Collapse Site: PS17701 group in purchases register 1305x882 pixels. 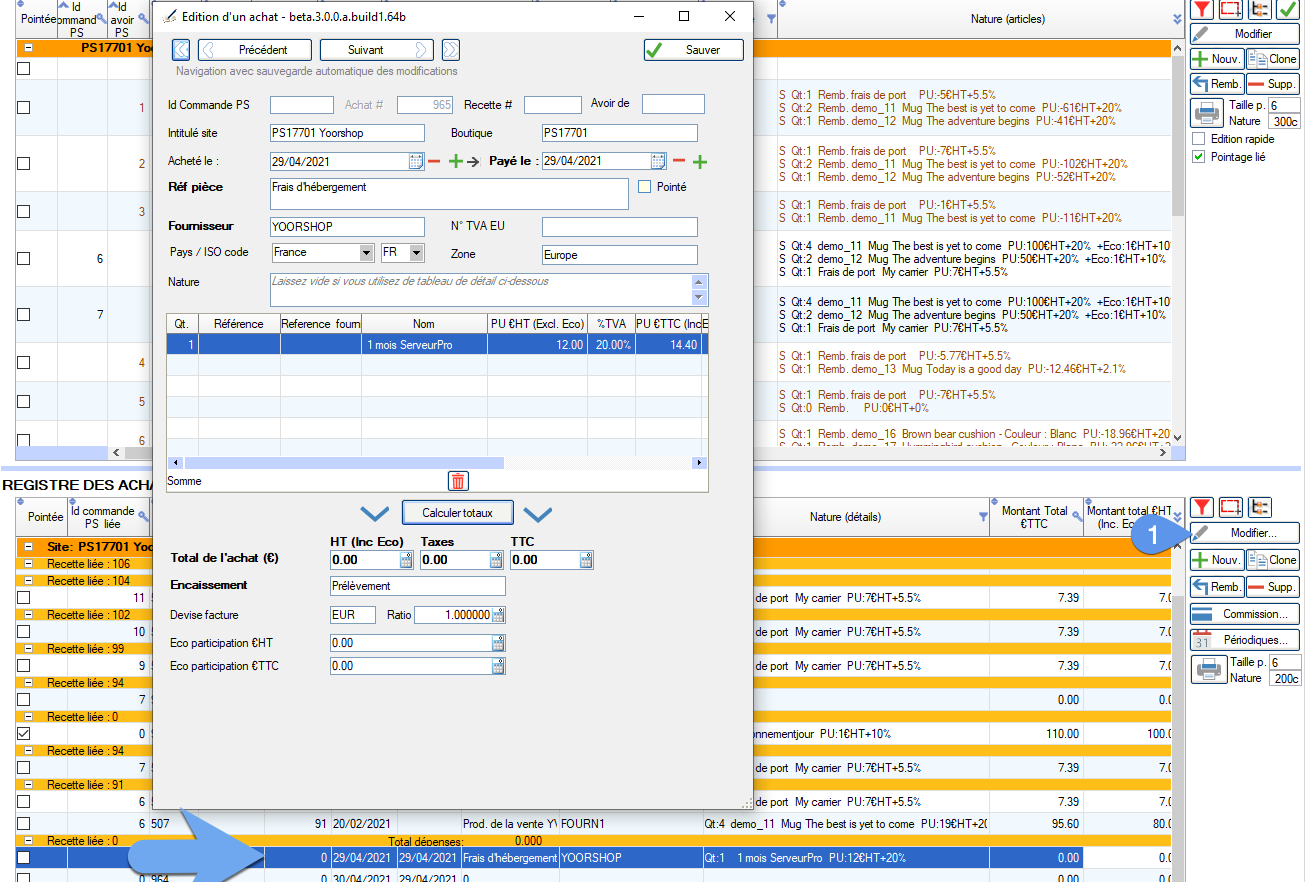pyautogui.click(x=29, y=547)
